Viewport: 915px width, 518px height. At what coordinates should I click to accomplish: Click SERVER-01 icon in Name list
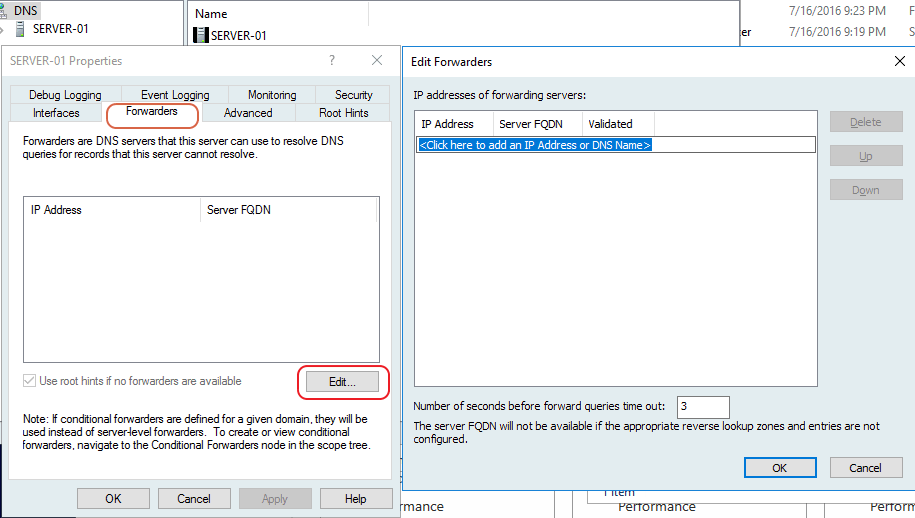click(201, 35)
